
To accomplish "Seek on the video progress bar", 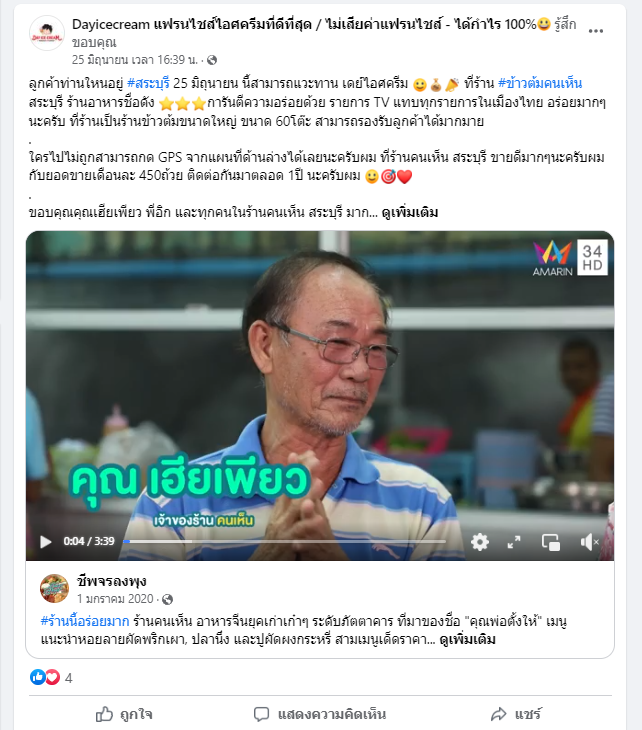I will click(x=284, y=541).
